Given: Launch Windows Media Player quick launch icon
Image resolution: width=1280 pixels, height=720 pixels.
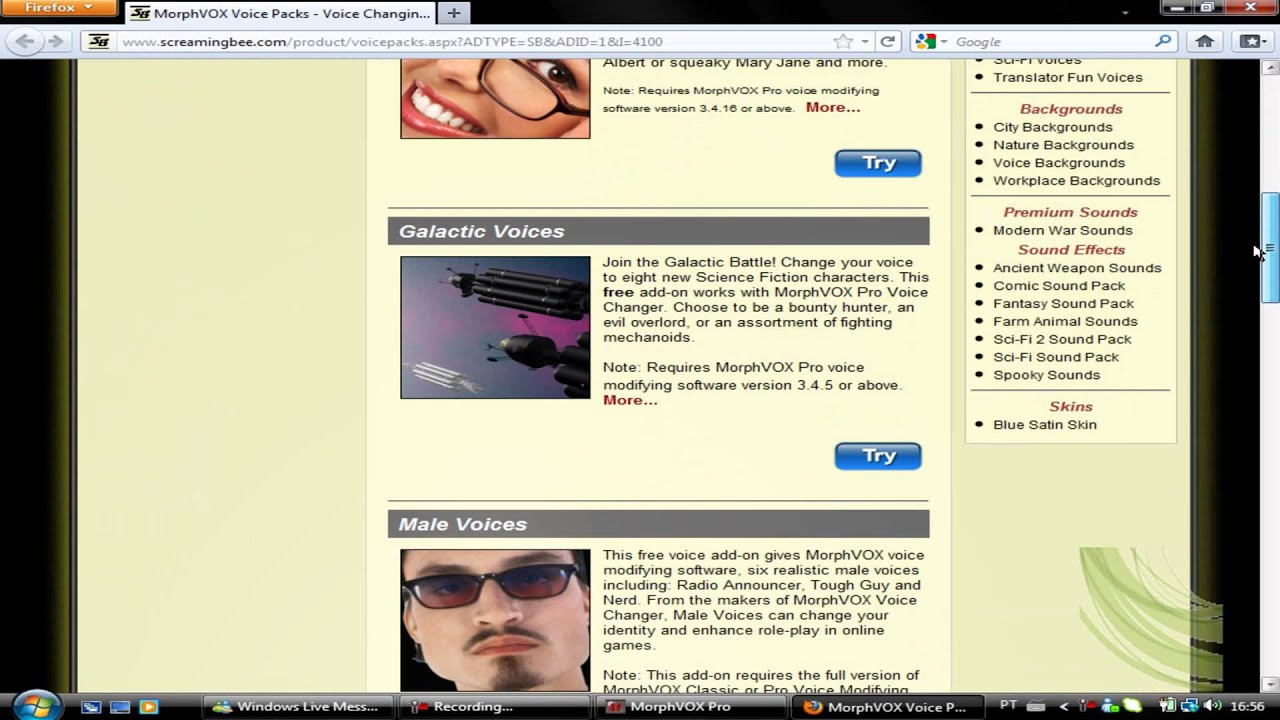Looking at the screenshot, I should click(x=149, y=706).
